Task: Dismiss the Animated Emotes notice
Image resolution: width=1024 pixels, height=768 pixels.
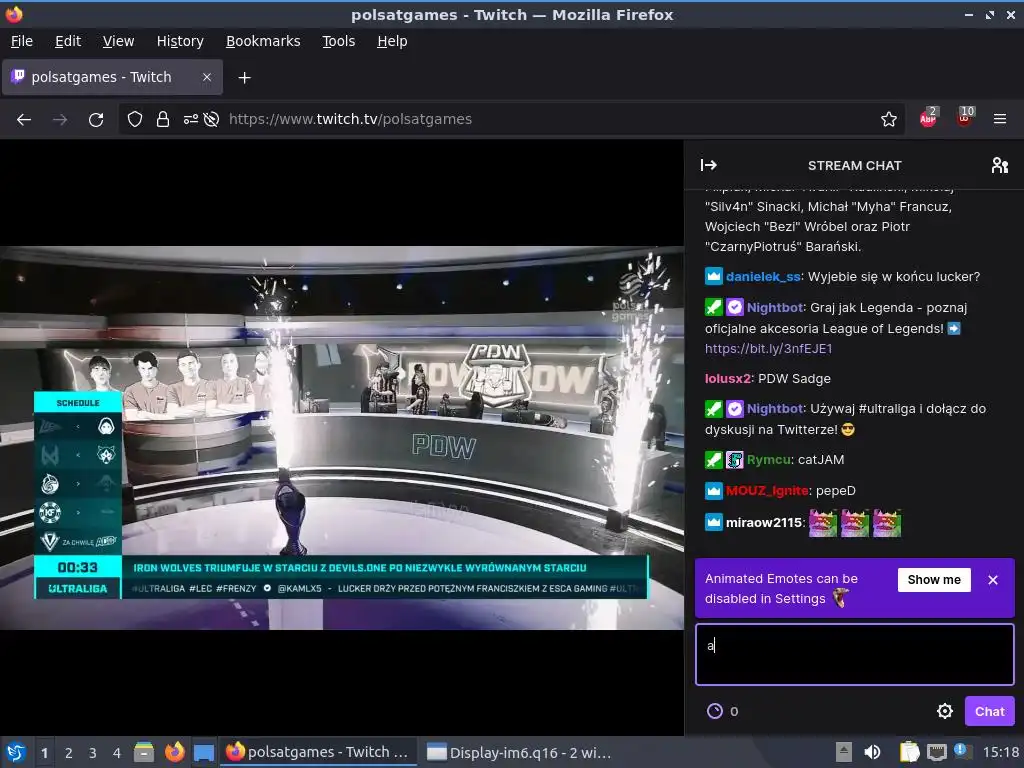Action: click(993, 580)
